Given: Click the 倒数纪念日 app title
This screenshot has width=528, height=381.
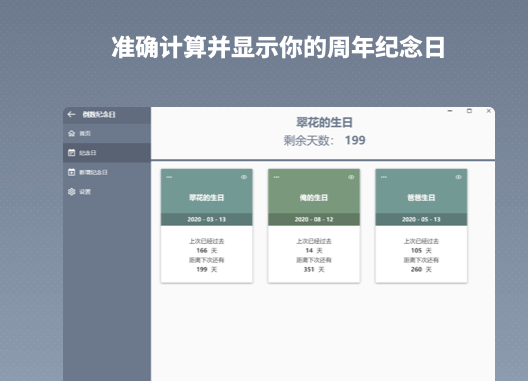Looking at the screenshot, I should (99, 115).
